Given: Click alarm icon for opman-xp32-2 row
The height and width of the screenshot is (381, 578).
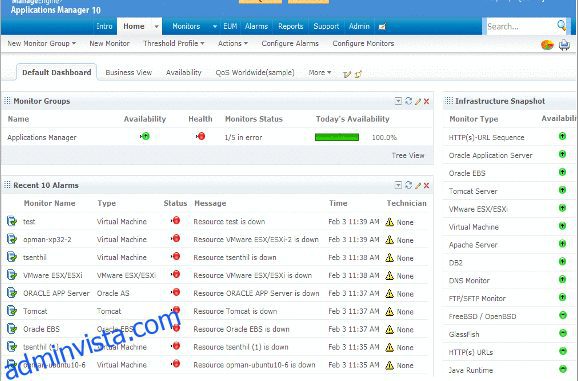Looking at the screenshot, I should (12, 239).
